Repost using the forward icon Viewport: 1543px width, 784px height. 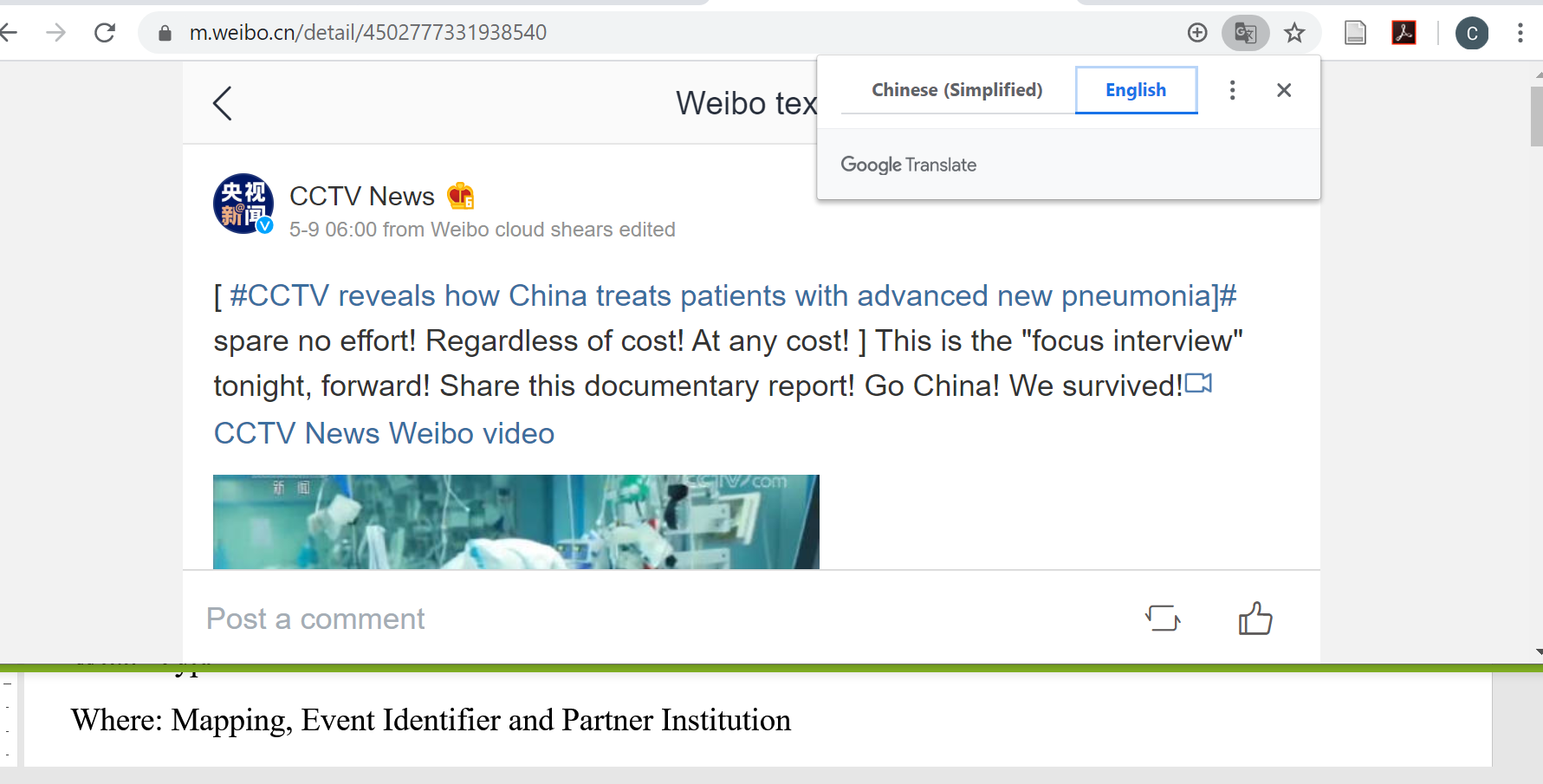click(x=1163, y=619)
